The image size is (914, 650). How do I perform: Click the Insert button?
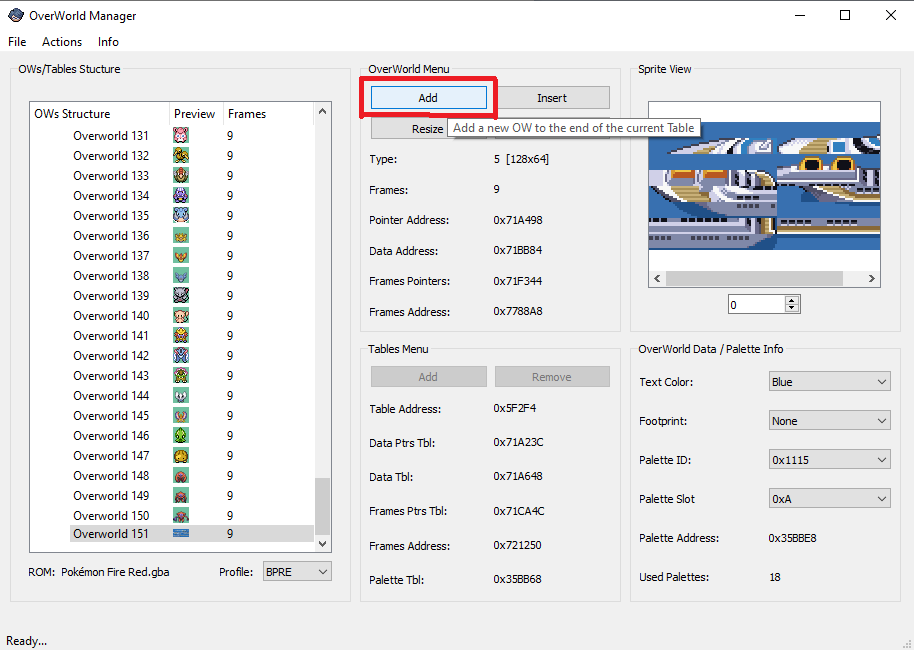[x=552, y=98]
